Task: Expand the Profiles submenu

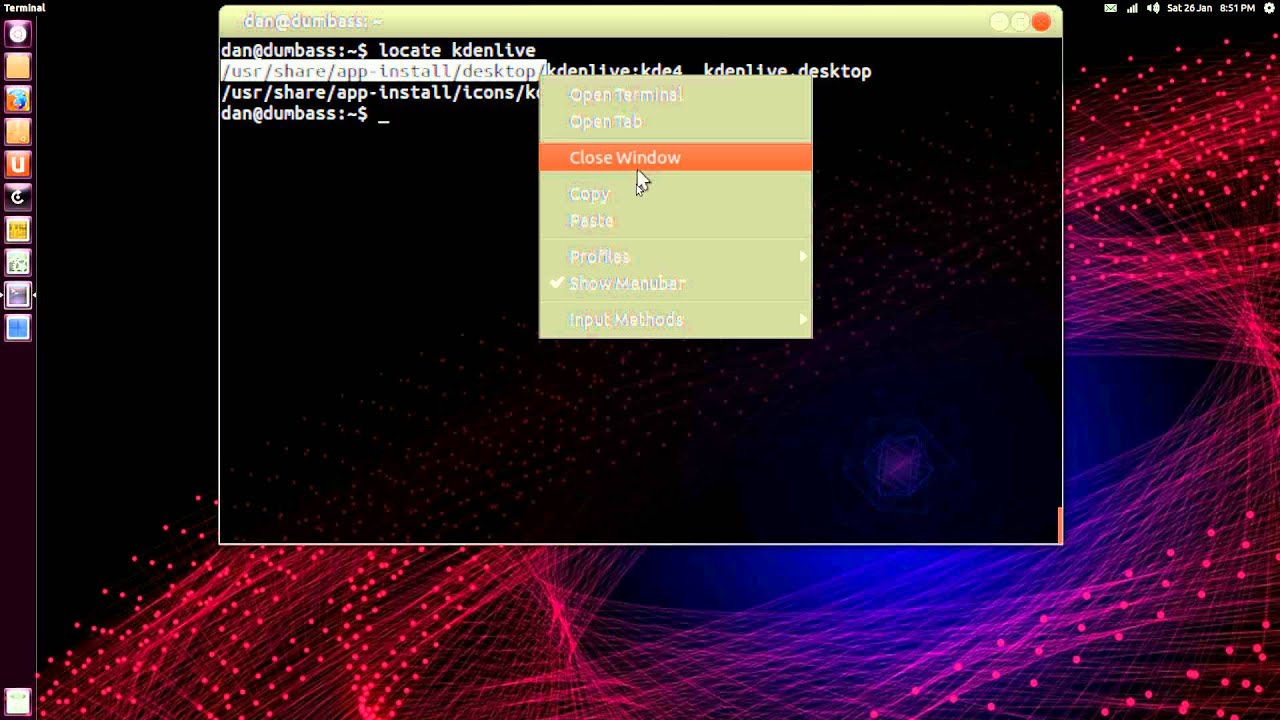Action: click(x=675, y=257)
